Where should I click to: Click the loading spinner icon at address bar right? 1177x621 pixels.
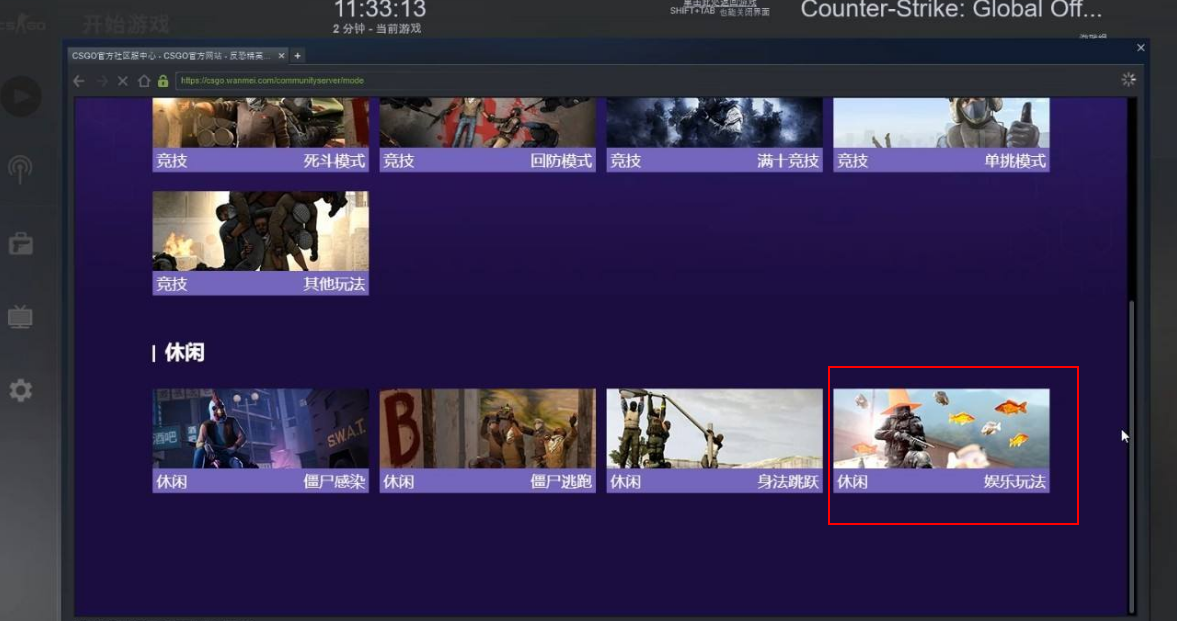1128,80
